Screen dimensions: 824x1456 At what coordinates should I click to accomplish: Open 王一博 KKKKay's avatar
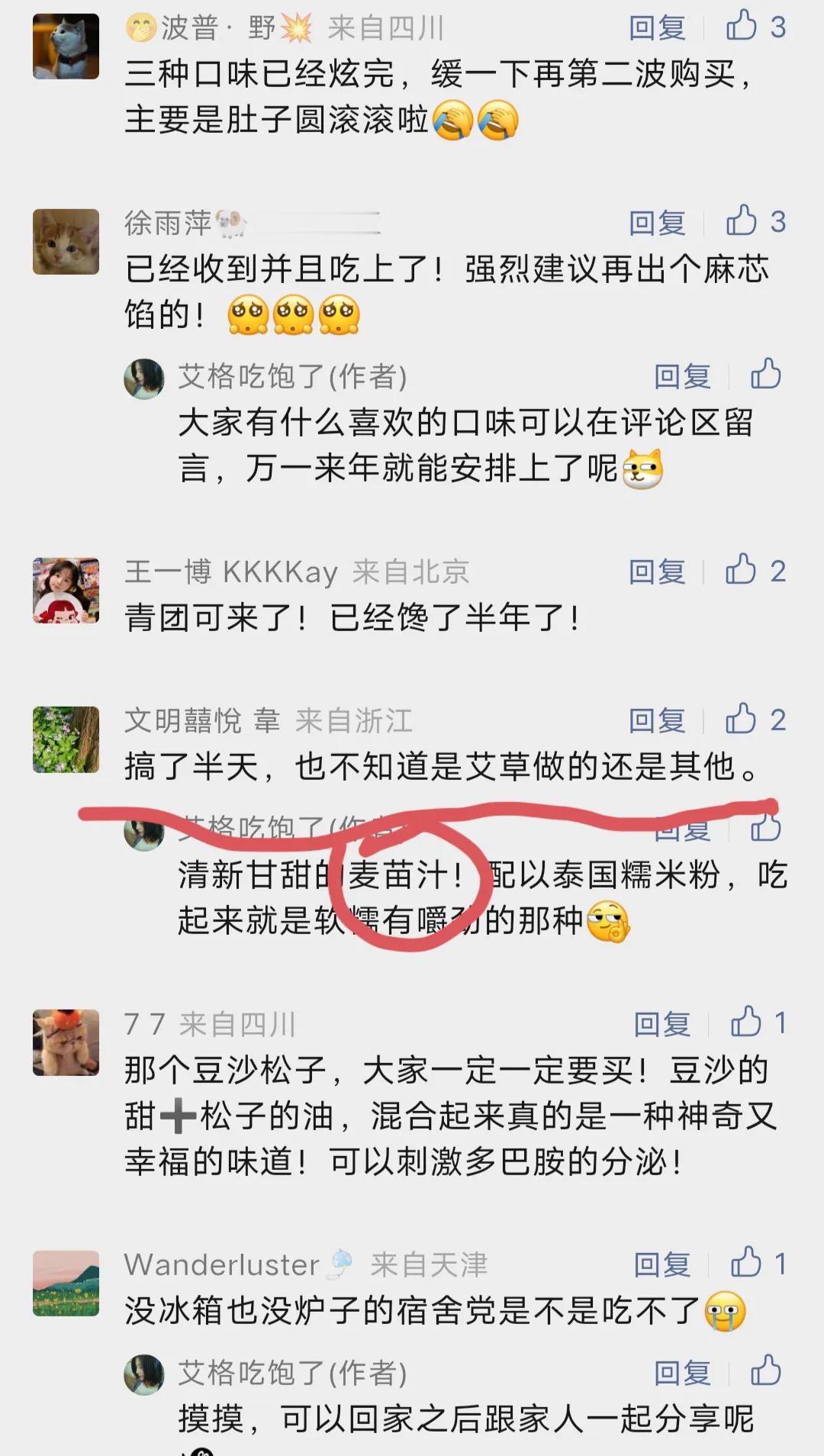tap(66, 590)
